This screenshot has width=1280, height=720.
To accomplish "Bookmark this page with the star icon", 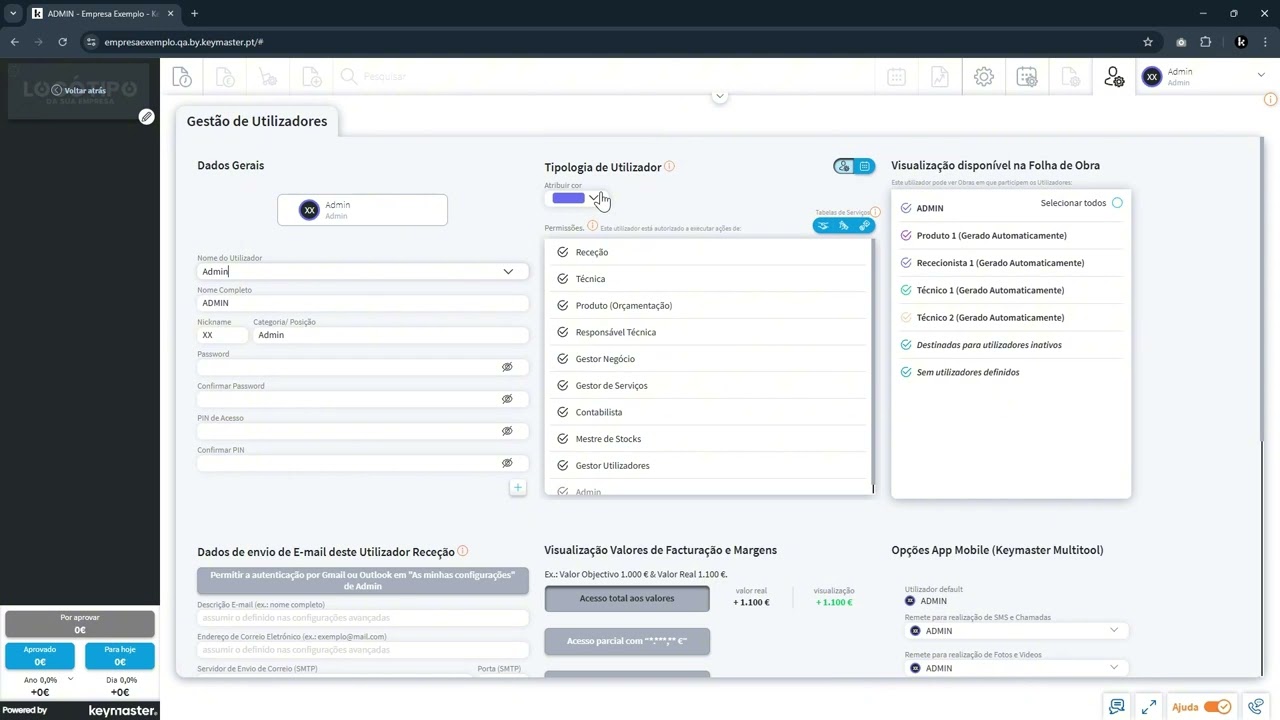I will click(x=1148, y=42).
